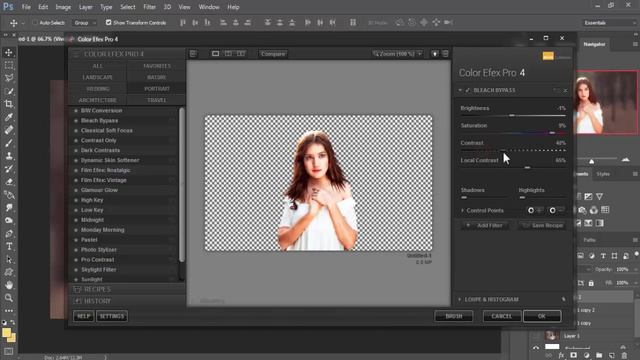Remove the Bleach Bypass filter with X
This screenshot has width=640, height=360.
point(565,90)
